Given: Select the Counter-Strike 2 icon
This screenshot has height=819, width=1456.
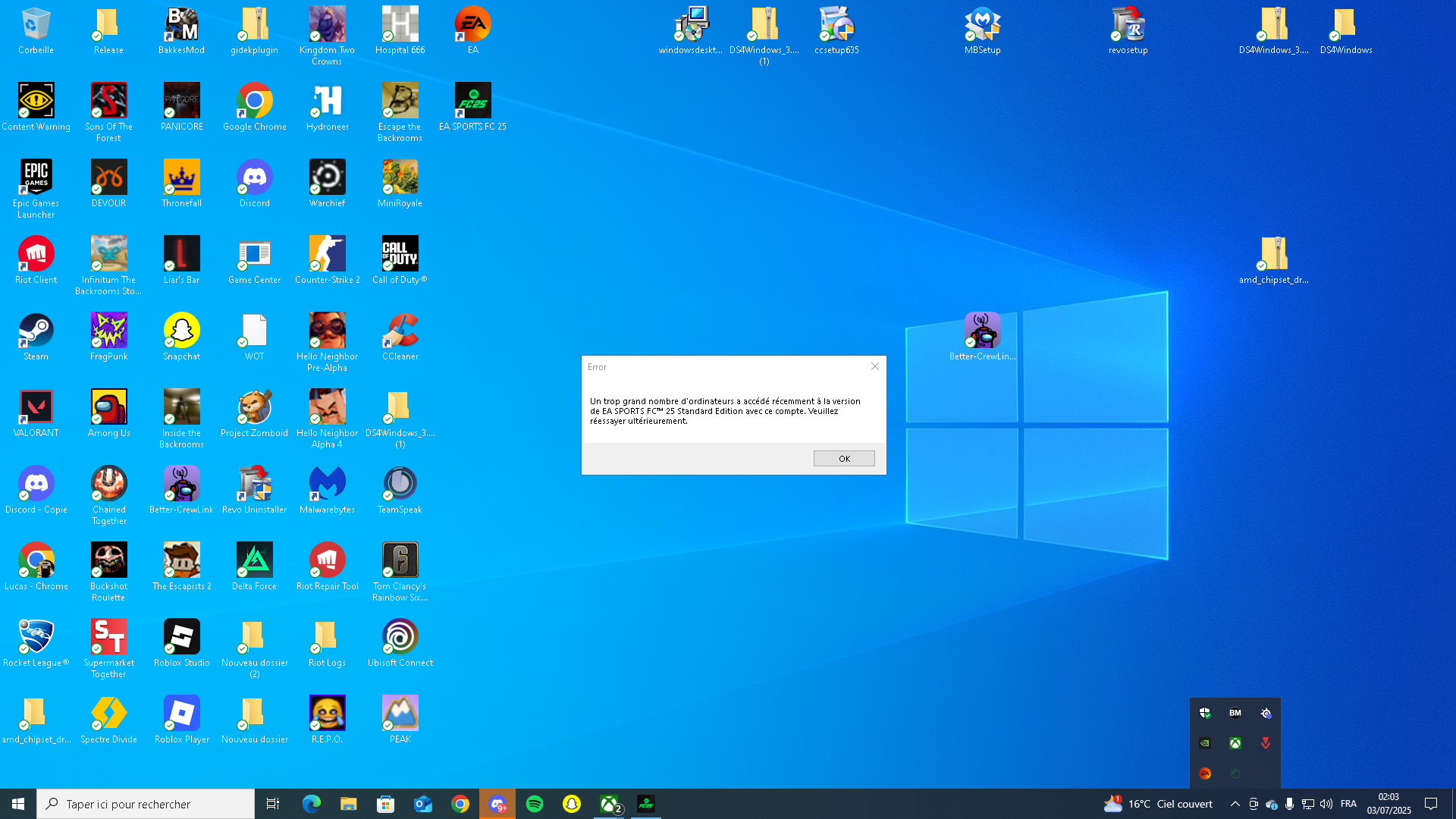Looking at the screenshot, I should pyautogui.click(x=327, y=260).
